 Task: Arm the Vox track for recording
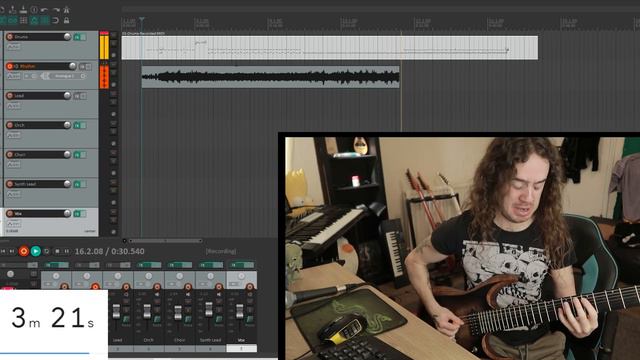pyautogui.click(x=10, y=213)
